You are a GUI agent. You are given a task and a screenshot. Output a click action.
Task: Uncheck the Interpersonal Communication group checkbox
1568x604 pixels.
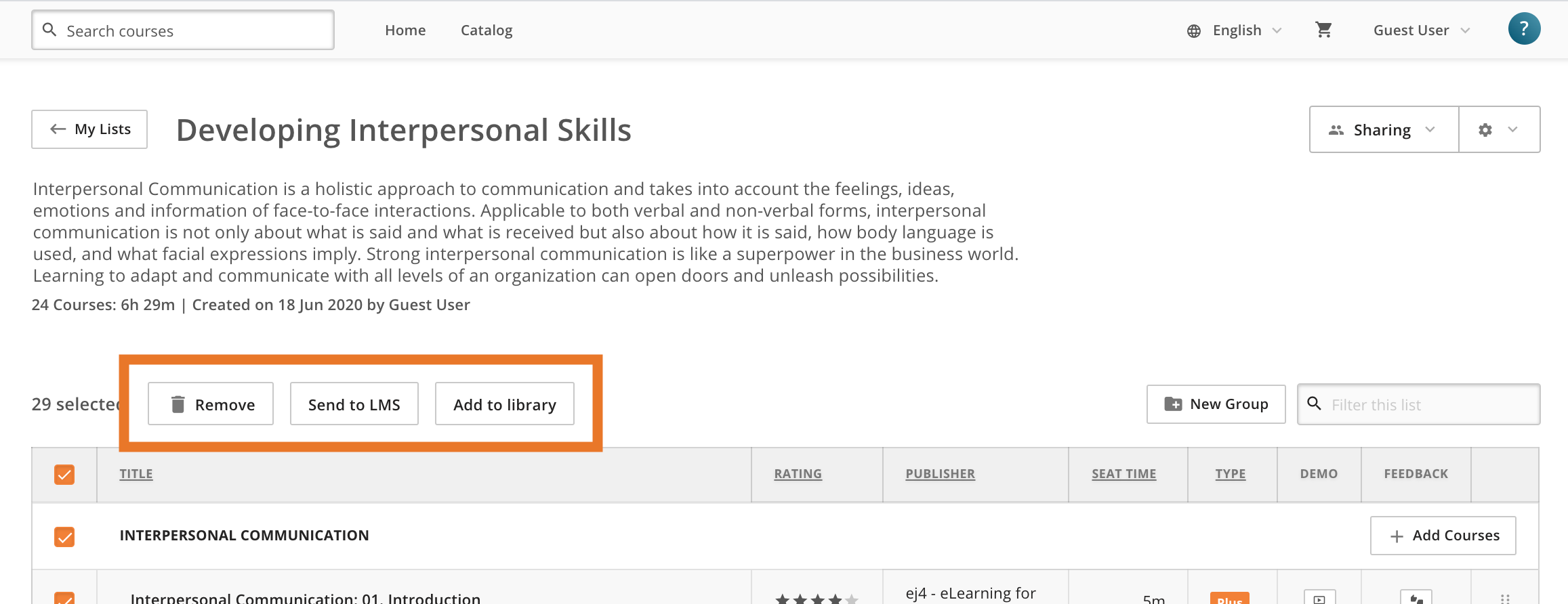64,537
